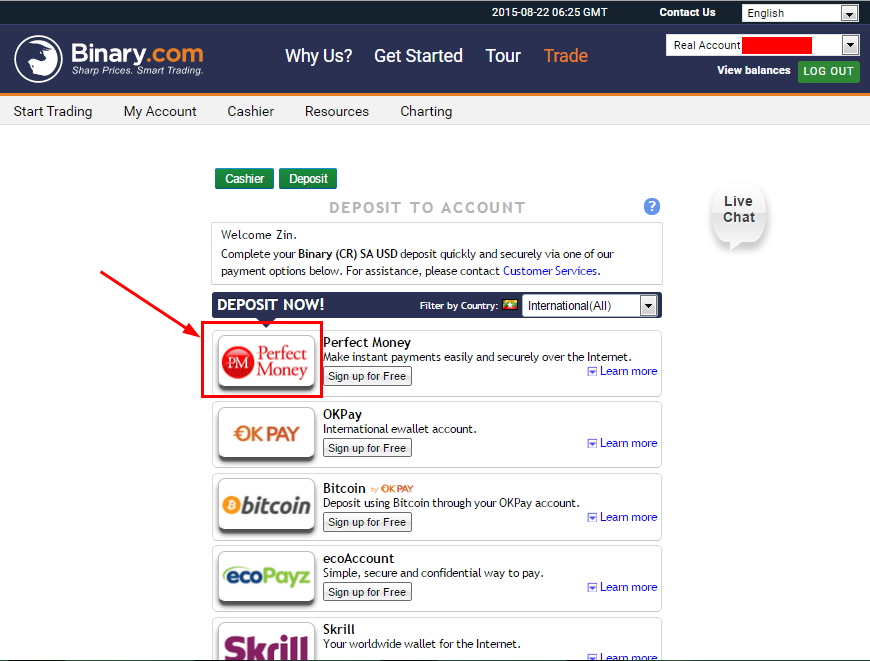Viewport: 870px width, 661px height.
Task: Open the Tour menu item
Action: [x=503, y=55]
